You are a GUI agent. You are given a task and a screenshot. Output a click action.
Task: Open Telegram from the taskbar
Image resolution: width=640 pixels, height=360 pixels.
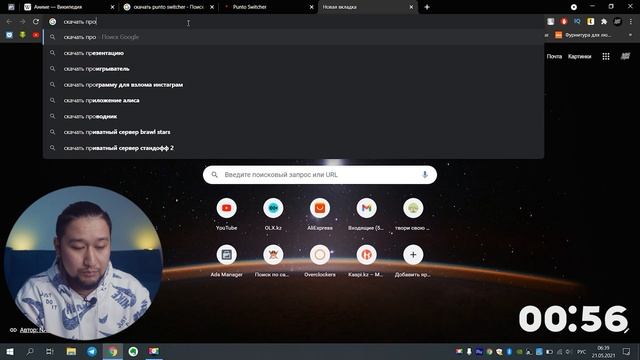coord(92,351)
